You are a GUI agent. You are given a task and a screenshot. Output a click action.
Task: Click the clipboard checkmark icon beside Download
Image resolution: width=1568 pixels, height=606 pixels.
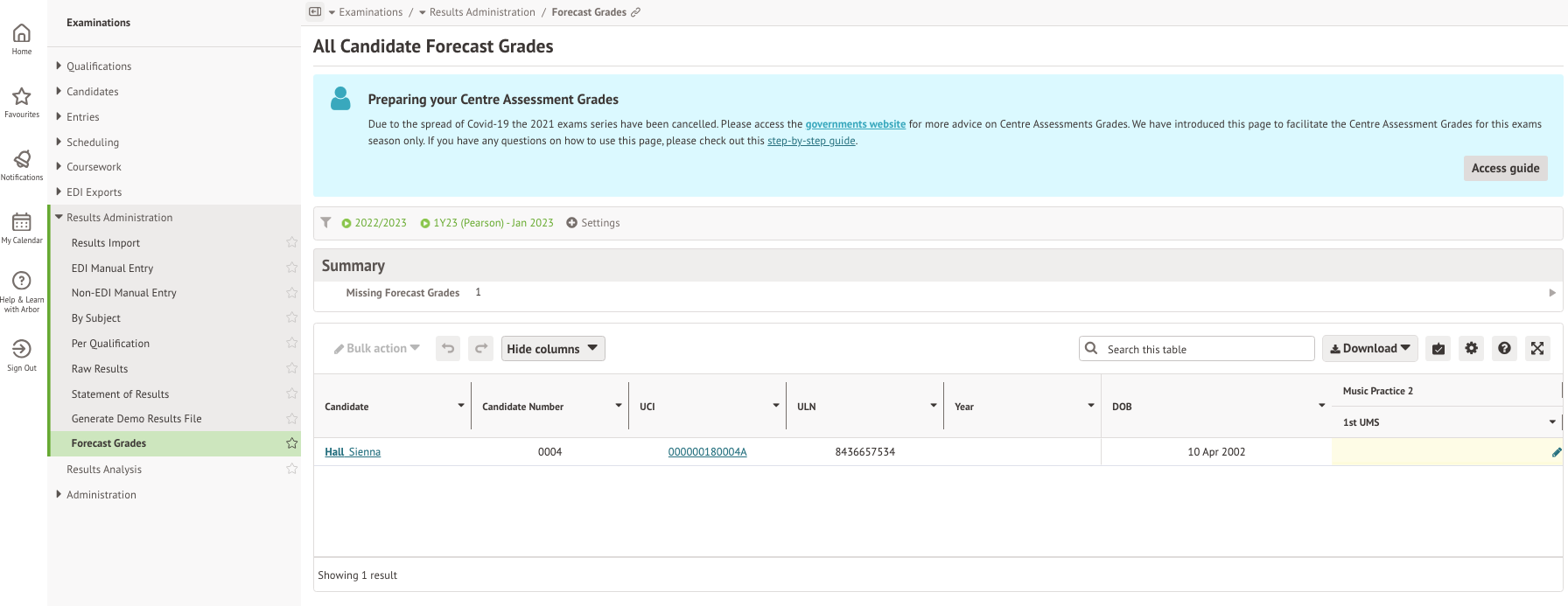pyautogui.click(x=1438, y=348)
